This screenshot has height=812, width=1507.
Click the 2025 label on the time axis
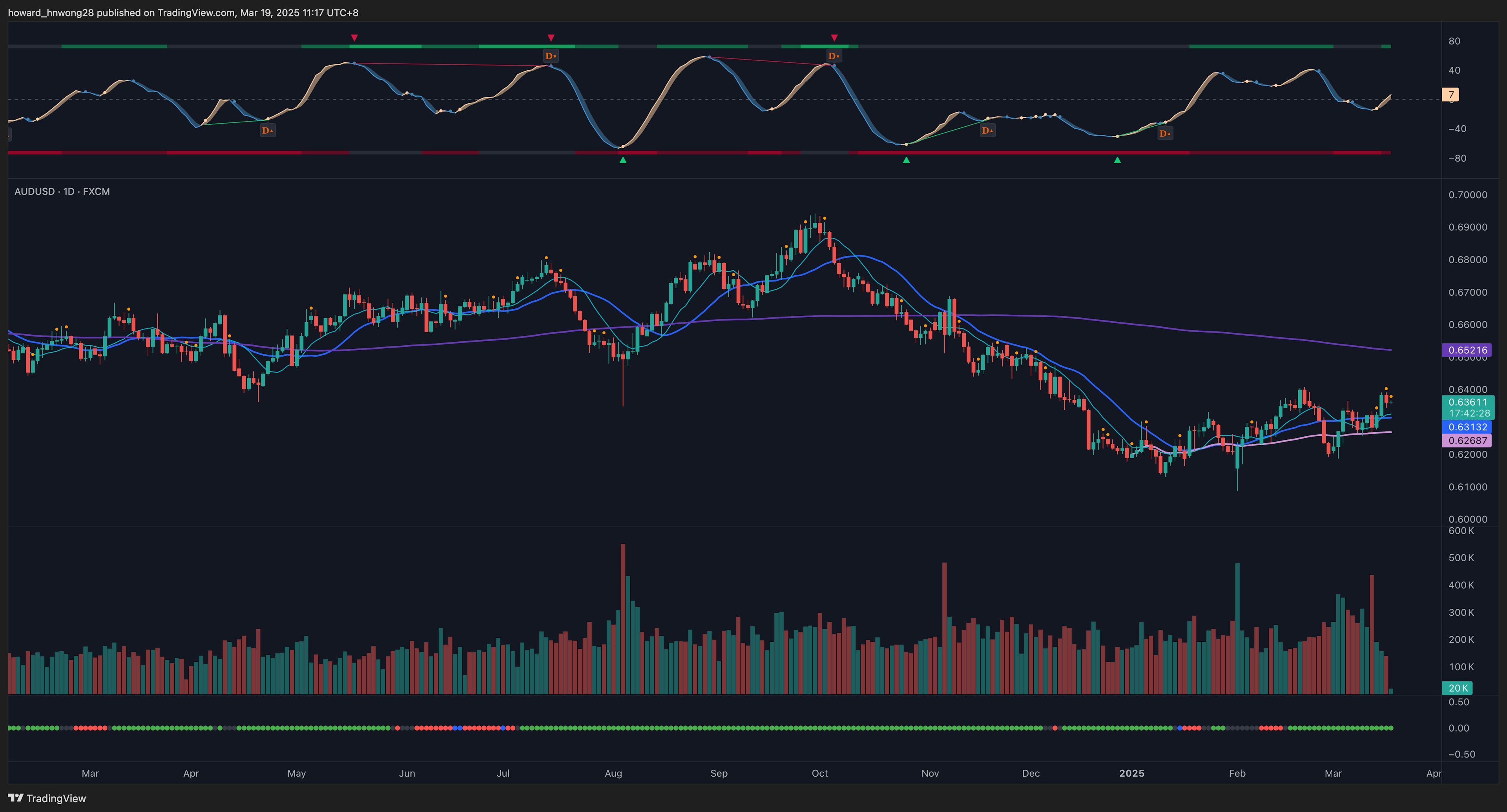coord(1131,773)
